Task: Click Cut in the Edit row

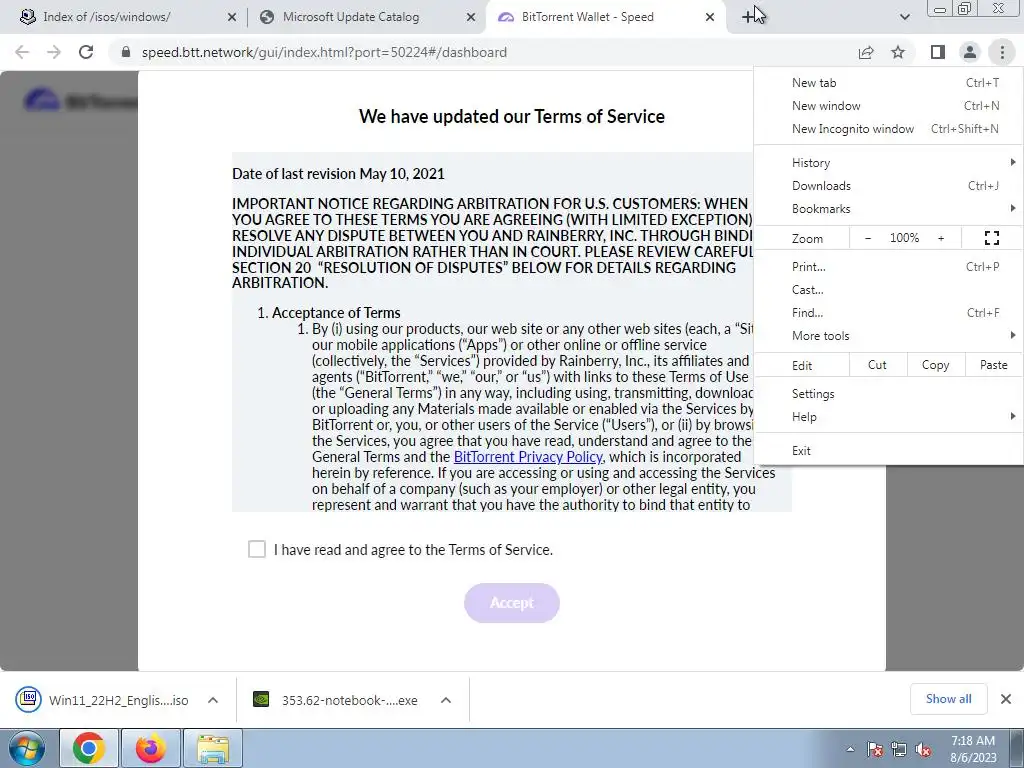Action: 877,365
